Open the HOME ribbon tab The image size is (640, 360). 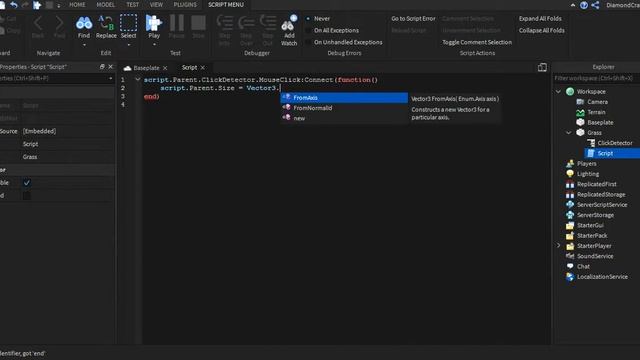click(x=77, y=5)
